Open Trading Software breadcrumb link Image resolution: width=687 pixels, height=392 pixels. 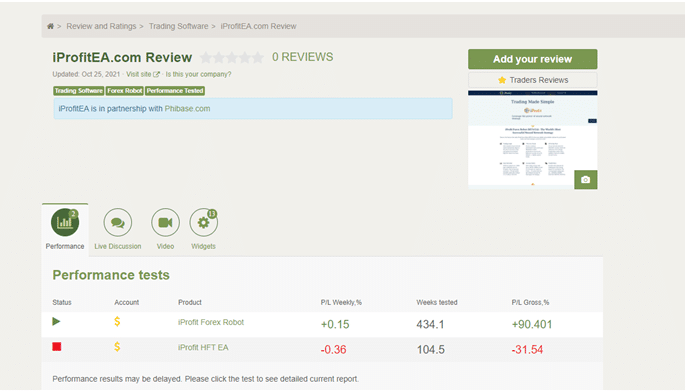[x=178, y=26]
